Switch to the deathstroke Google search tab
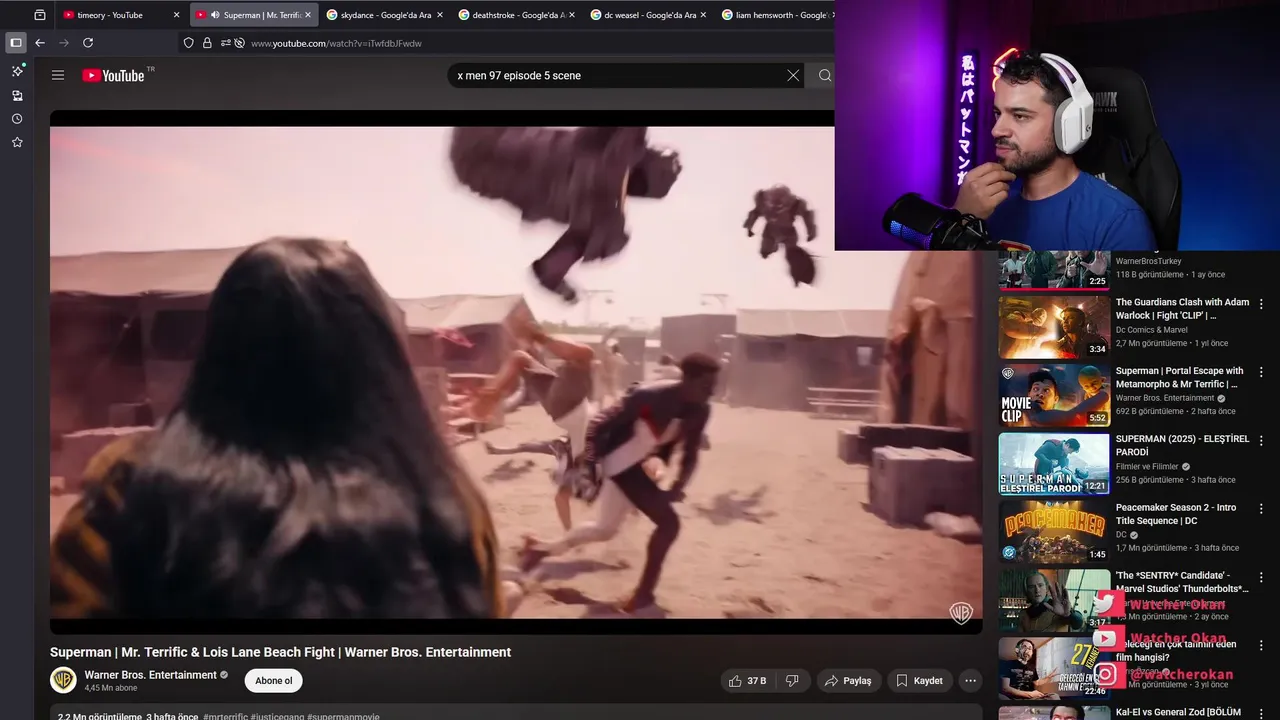 (x=515, y=15)
